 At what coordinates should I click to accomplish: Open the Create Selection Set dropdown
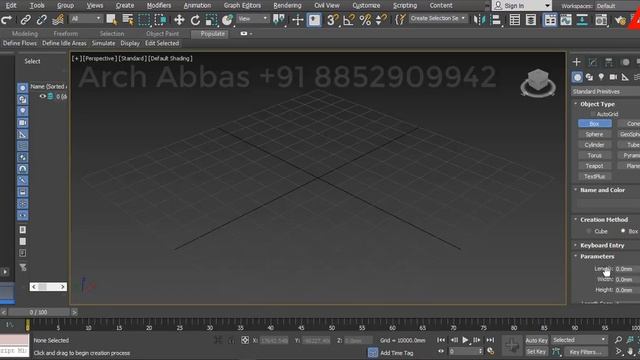[x=438, y=19]
